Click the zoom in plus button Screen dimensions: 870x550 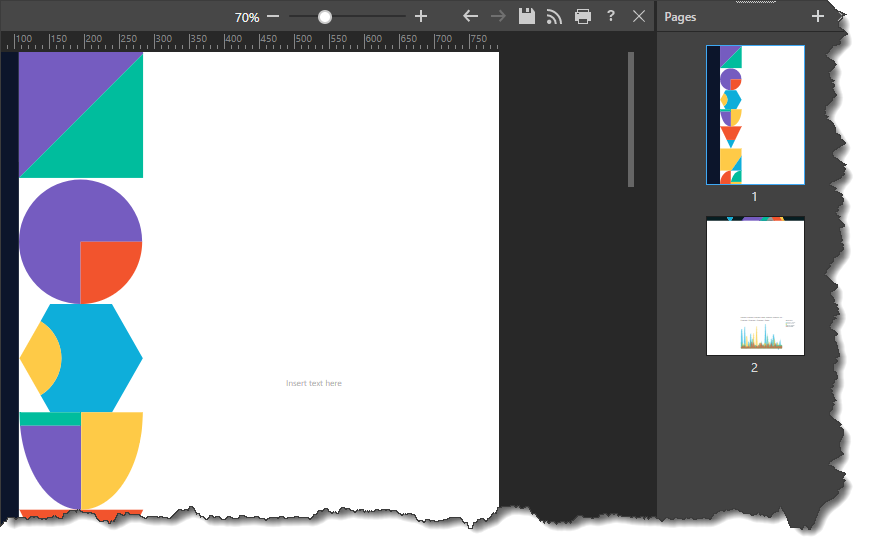[x=421, y=17]
